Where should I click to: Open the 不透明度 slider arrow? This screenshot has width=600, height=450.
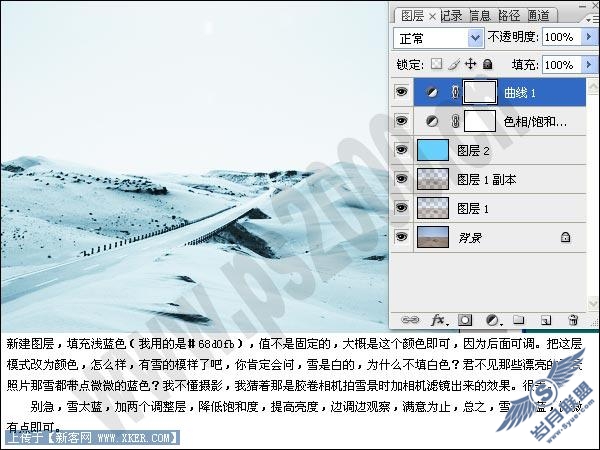[589, 37]
